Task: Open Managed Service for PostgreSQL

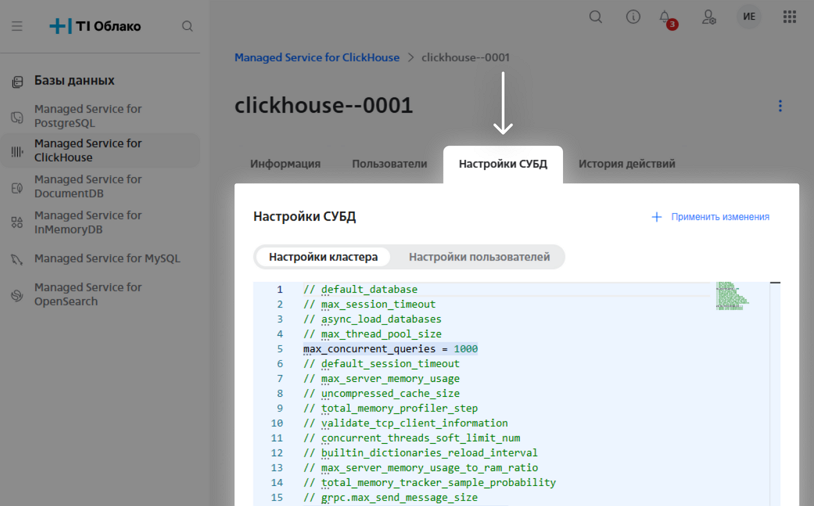Action: (88, 116)
